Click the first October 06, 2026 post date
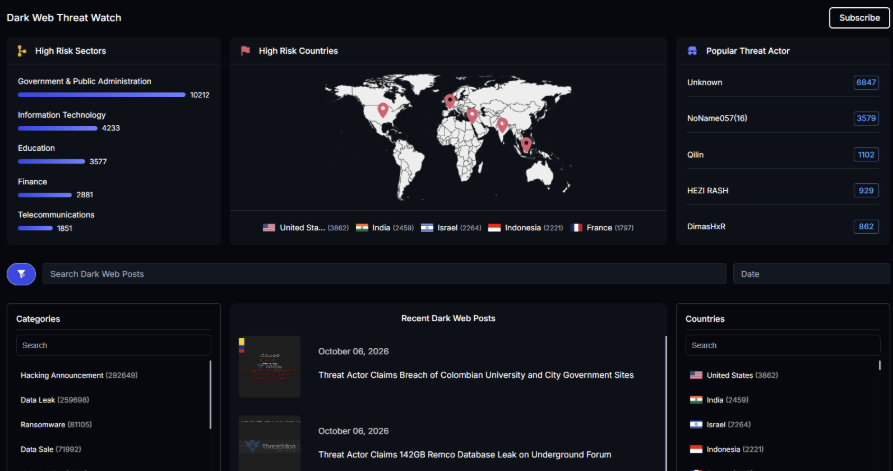The height and width of the screenshot is (471, 893). pyautogui.click(x=353, y=351)
